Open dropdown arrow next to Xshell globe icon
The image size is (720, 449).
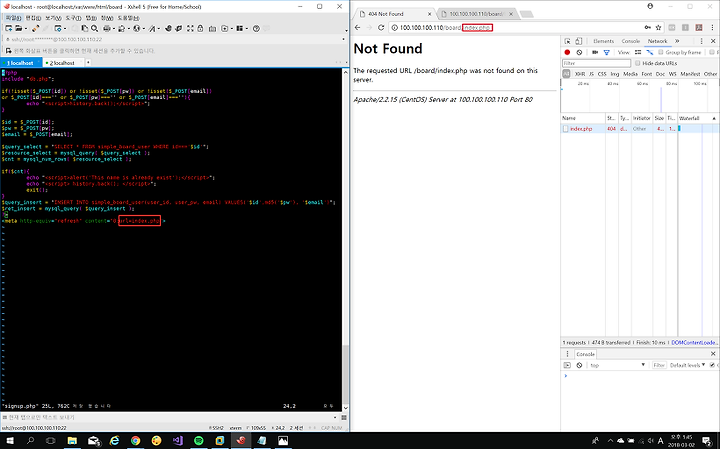pyautogui.click(x=144, y=28)
